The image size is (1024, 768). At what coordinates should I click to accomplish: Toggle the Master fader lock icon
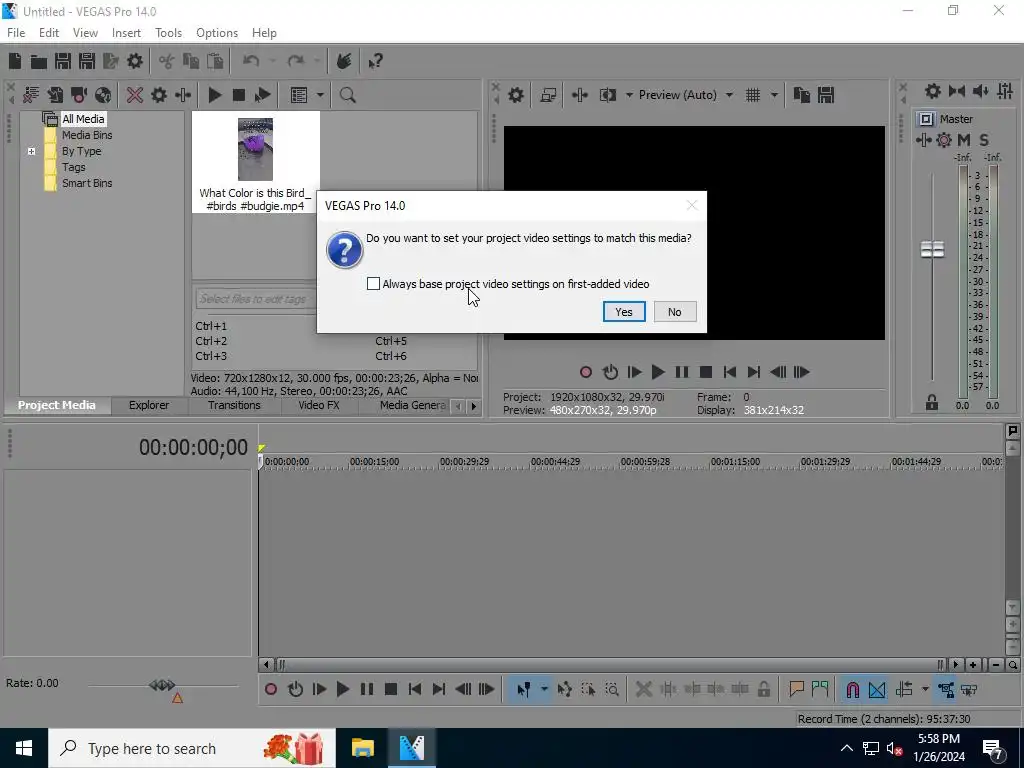coord(932,403)
